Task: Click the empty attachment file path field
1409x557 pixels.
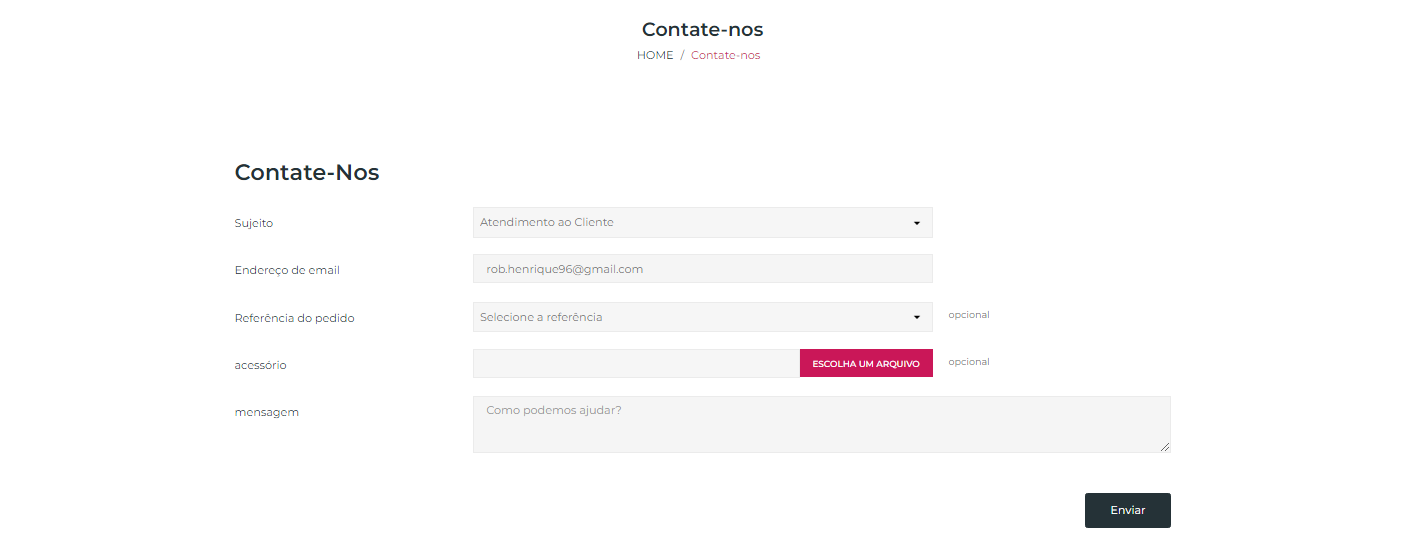Action: [636, 363]
